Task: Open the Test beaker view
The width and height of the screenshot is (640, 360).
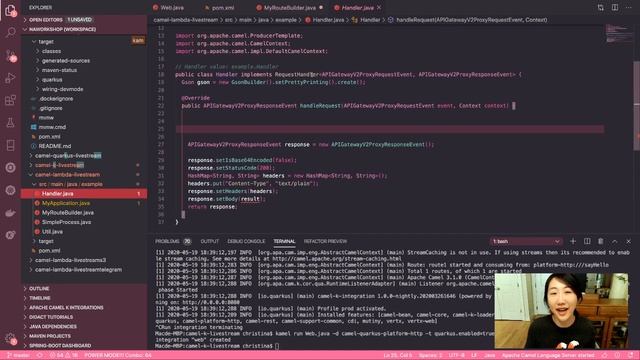Action: click(11, 122)
